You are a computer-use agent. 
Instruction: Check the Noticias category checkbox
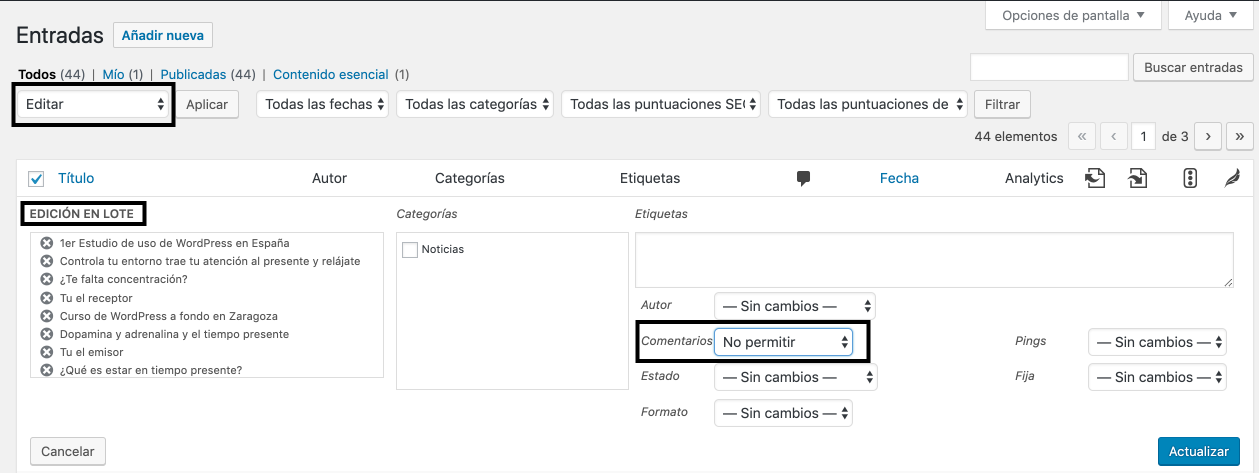point(410,250)
